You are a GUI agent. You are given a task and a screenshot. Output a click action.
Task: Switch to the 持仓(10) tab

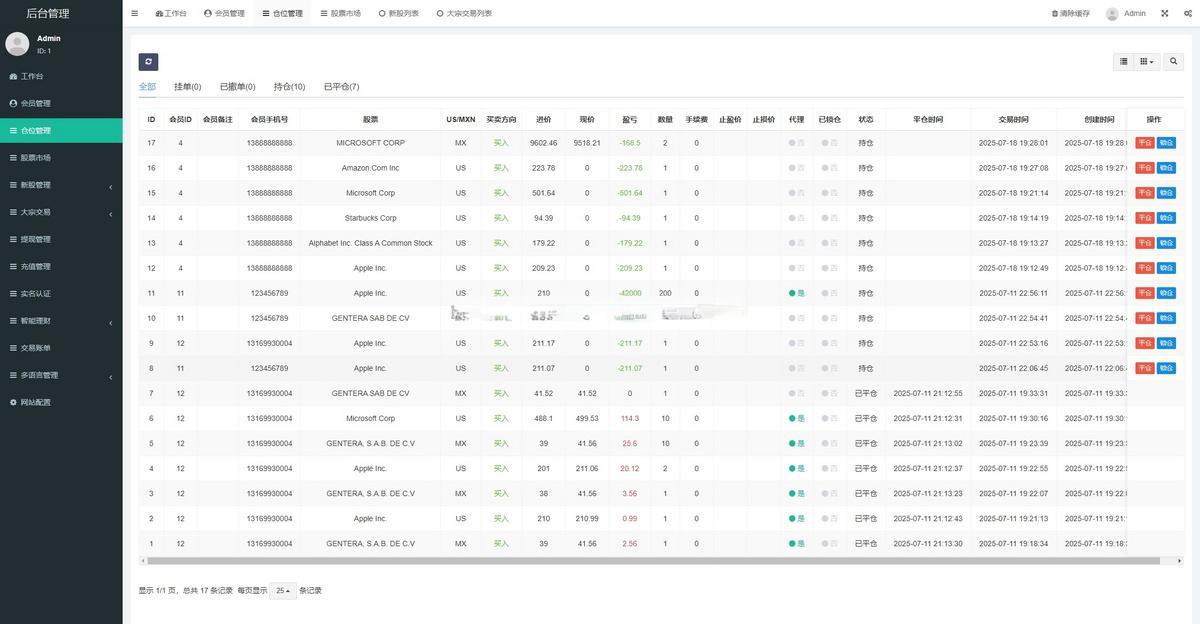tap(289, 87)
